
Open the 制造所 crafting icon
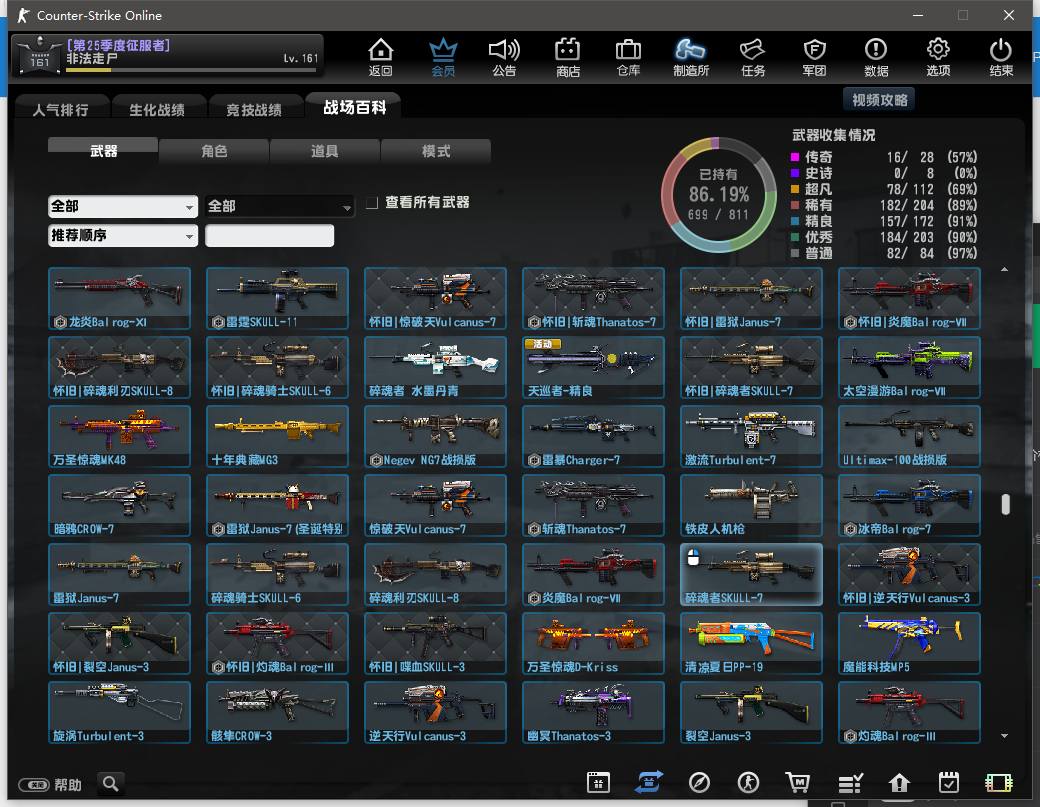click(690, 57)
